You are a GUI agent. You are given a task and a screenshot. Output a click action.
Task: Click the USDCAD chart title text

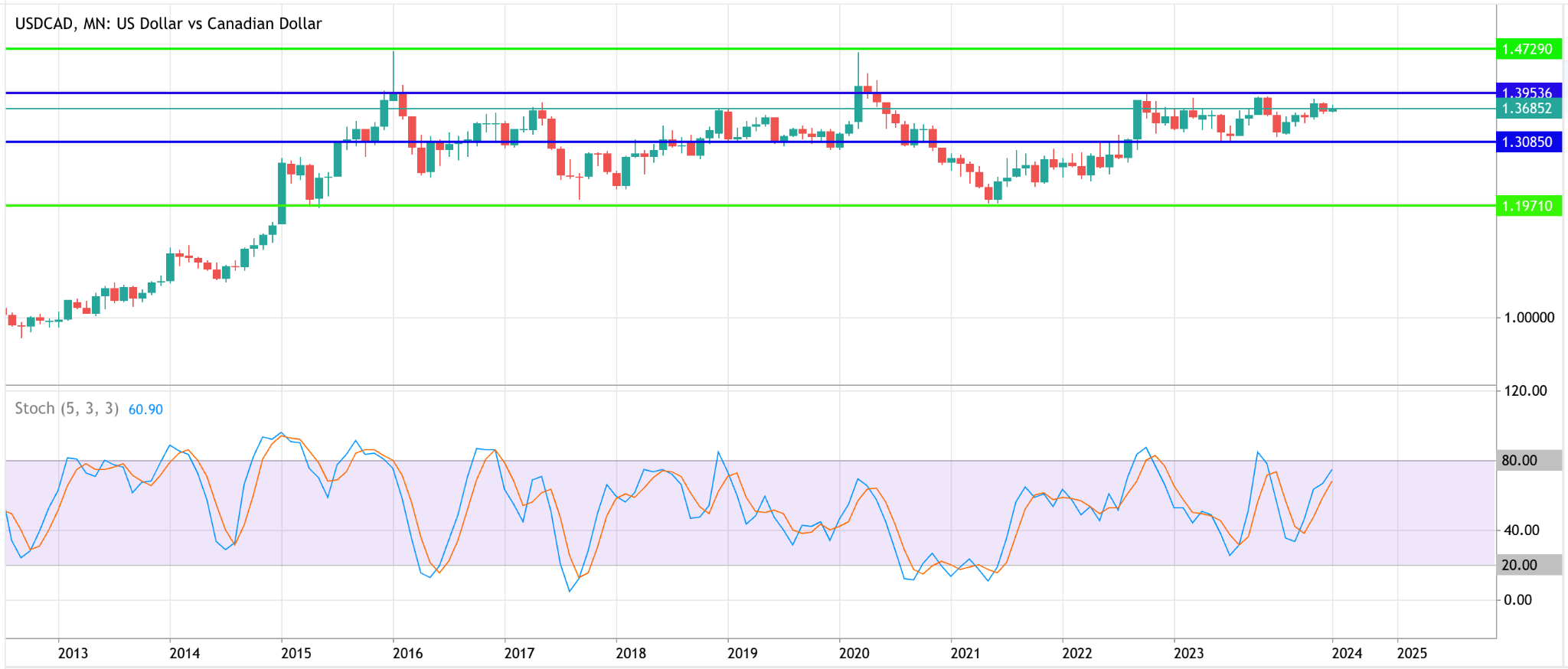pyautogui.click(x=168, y=24)
